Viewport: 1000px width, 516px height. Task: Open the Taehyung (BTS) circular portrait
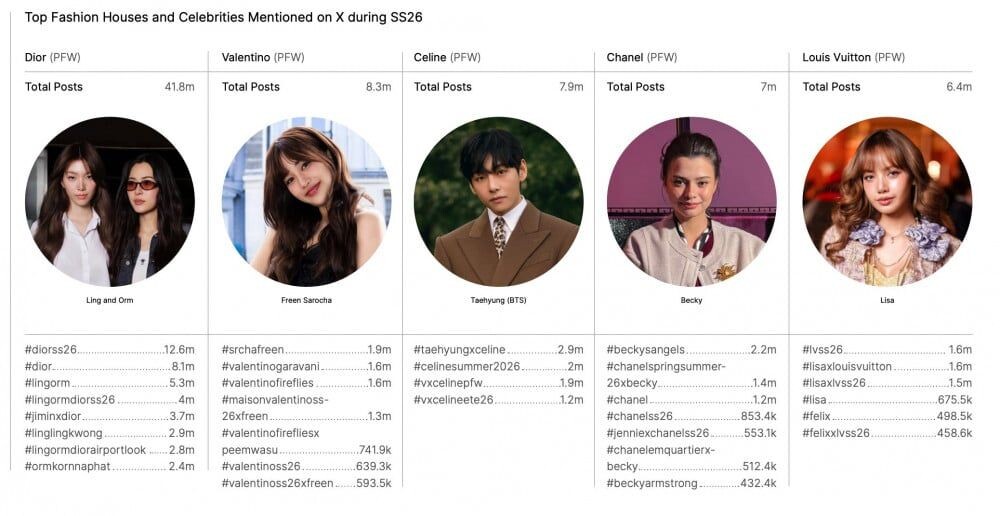pyautogui.click(x=499, y=202)
